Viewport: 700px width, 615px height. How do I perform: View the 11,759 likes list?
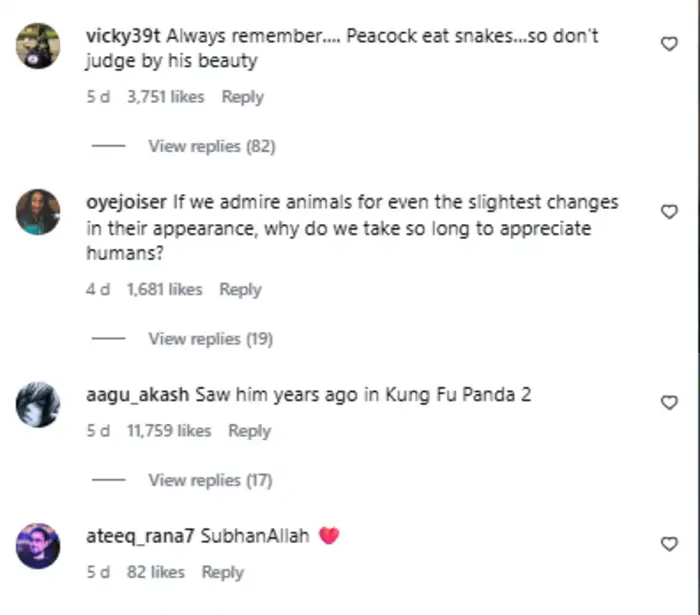(168, 431)
